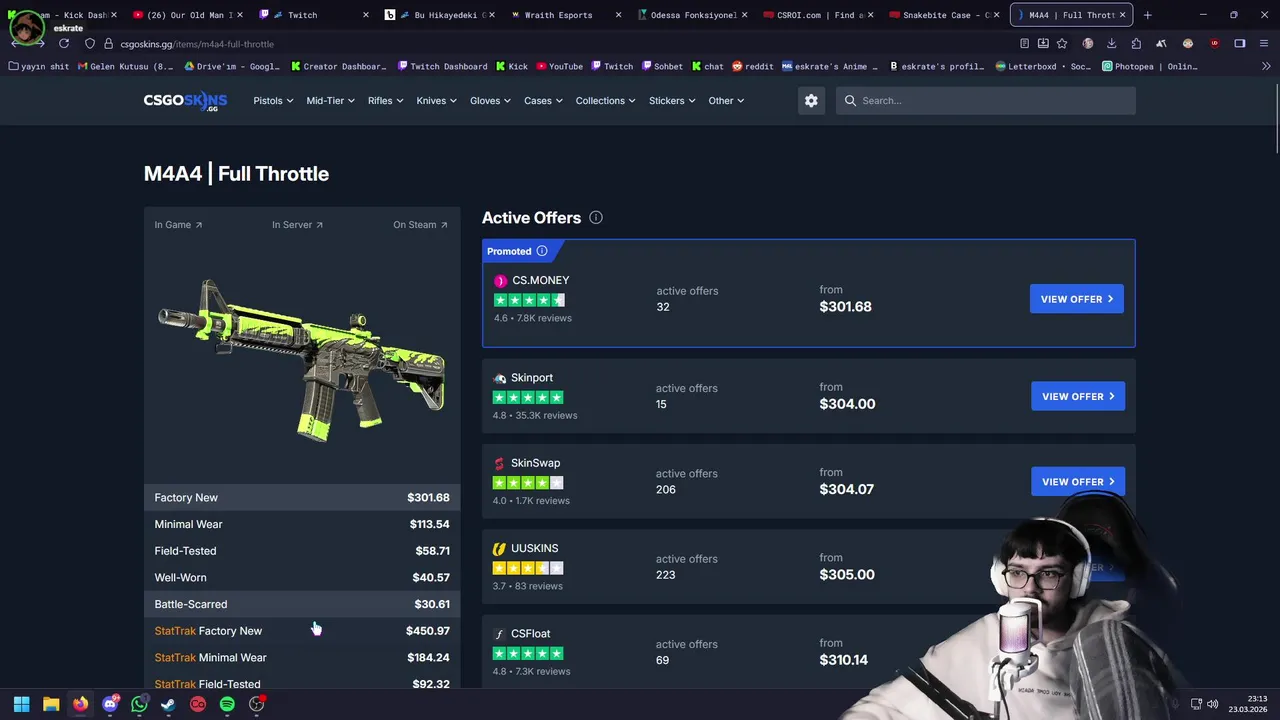Switch to the Odessa Fonksiyonel browser tab

pyautogui.click(x=691, y=15)
